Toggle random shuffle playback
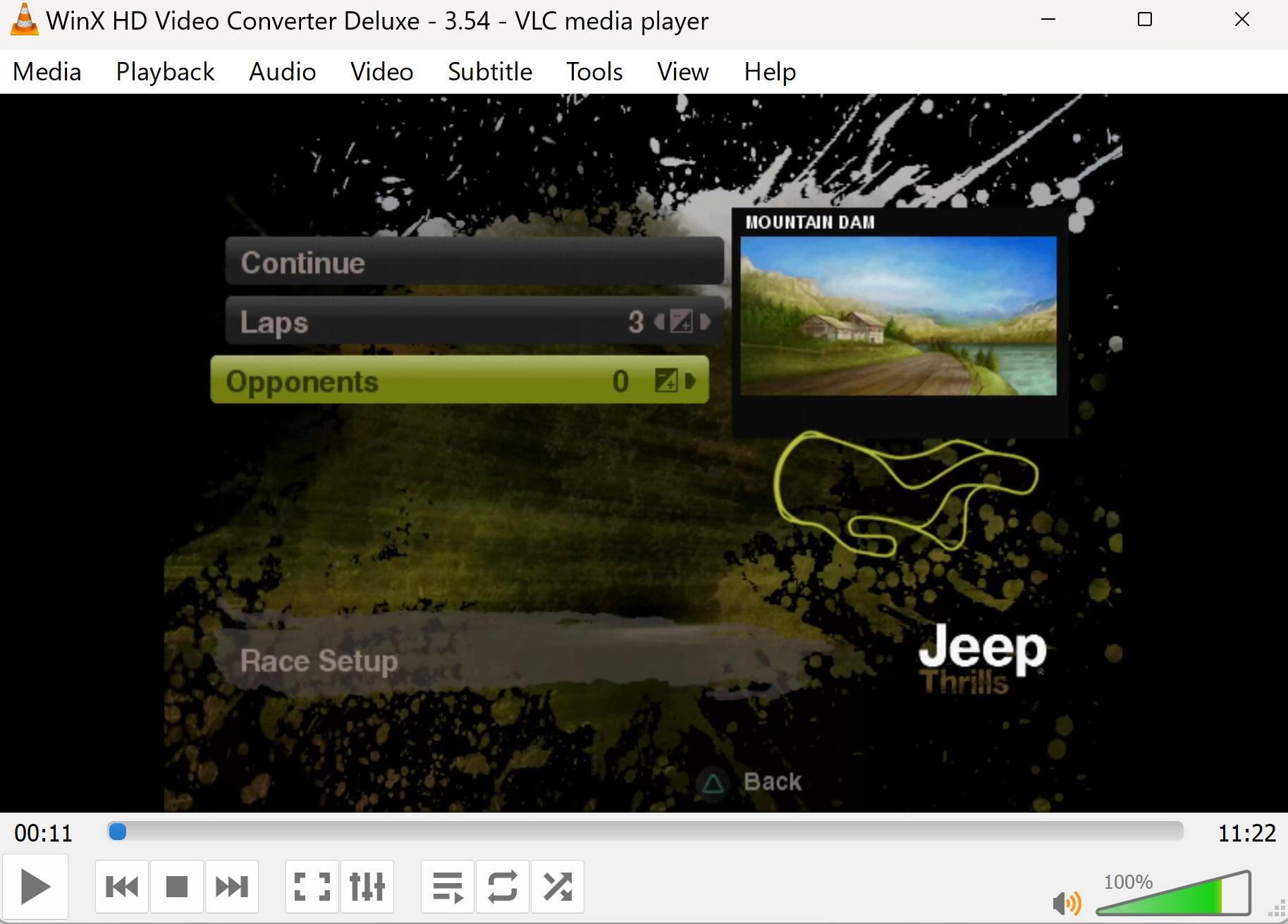The width and height of the screenshot is (1288, 924). tap(558, 887)
